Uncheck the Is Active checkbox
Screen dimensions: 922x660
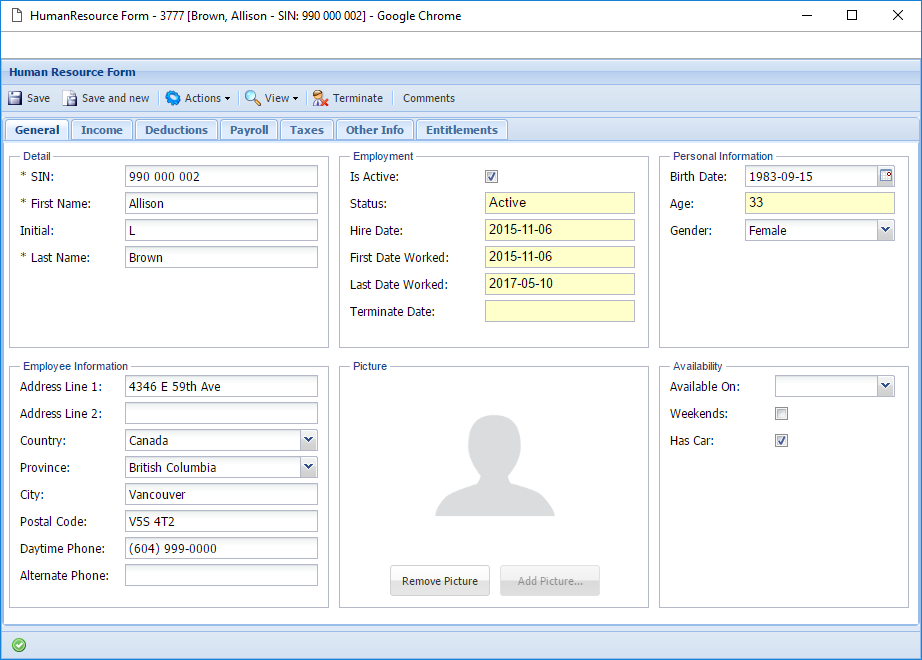click(491, 177)
